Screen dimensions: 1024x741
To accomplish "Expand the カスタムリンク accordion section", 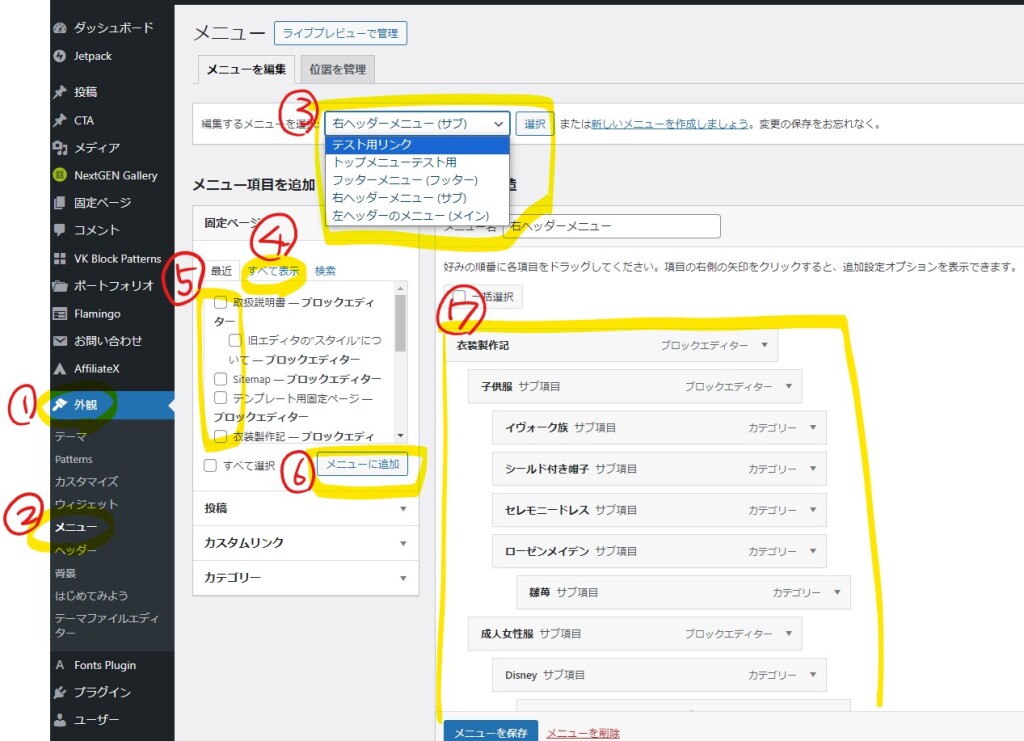I will pyautogui.click(x=305, y=543).
